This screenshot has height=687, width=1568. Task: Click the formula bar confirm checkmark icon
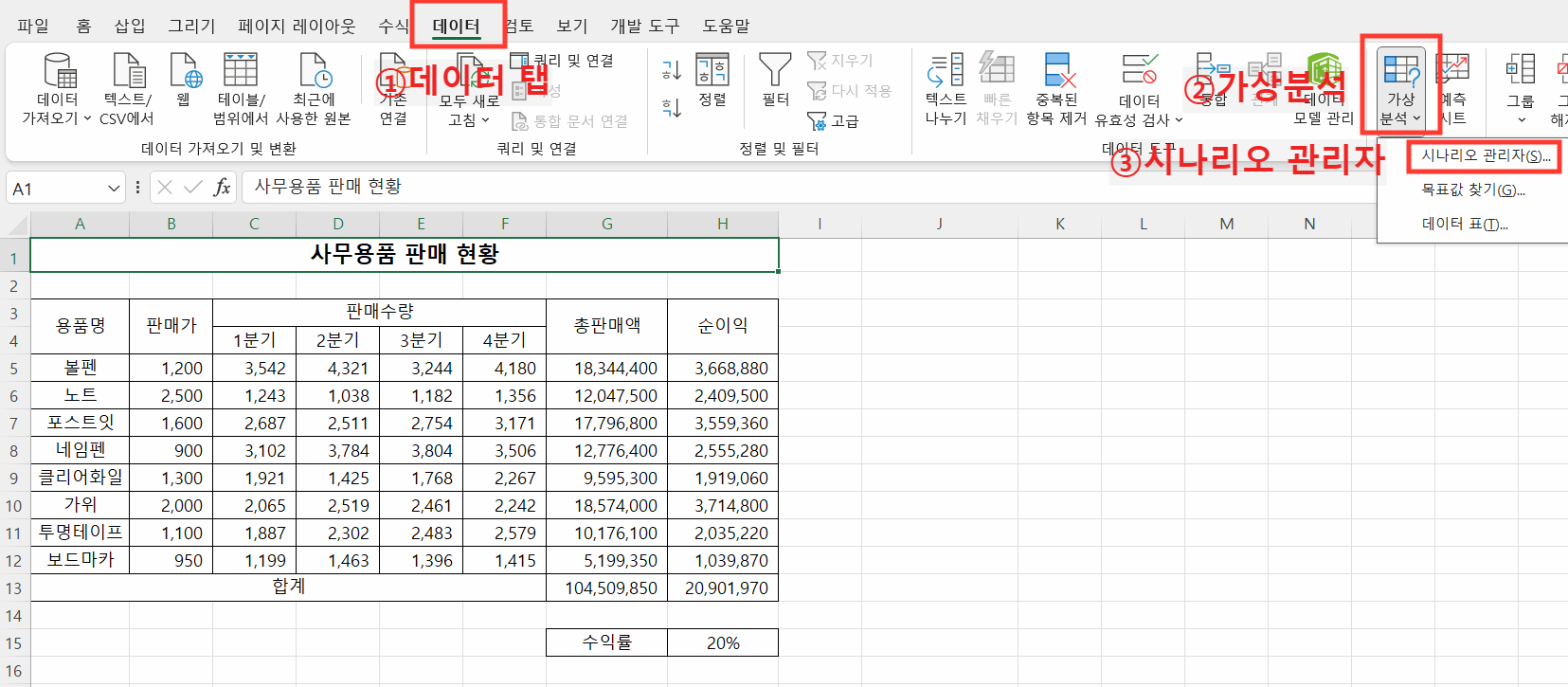tap(193, 188)
